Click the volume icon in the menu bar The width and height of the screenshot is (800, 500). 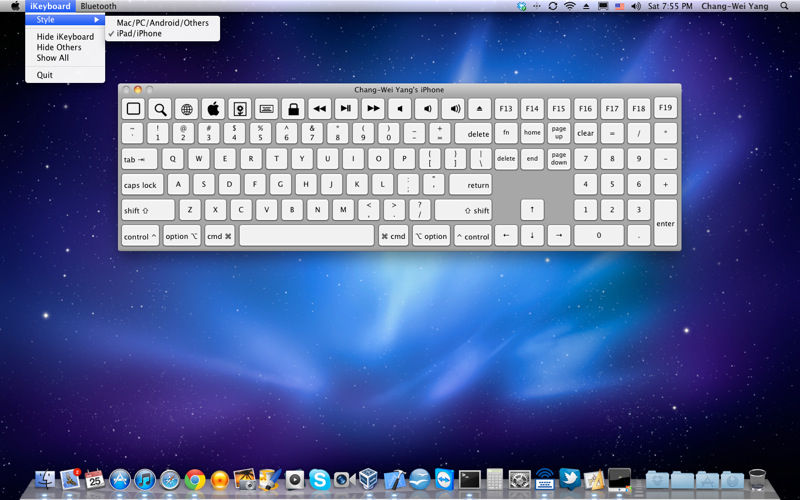pyautogui.click(x=636, y=6)
